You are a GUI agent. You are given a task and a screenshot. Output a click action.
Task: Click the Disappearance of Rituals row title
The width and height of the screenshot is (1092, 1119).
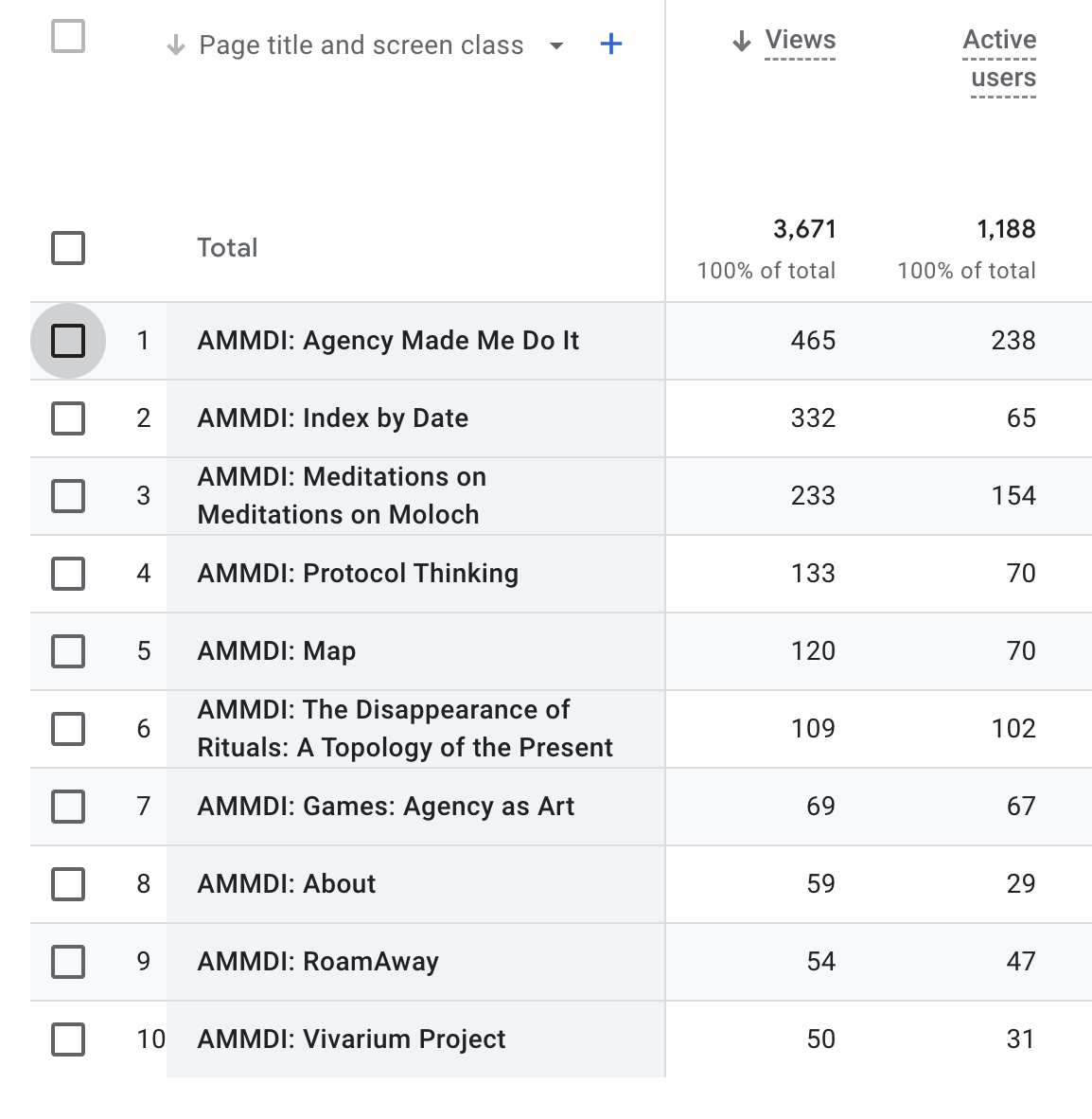coord(404,729)
